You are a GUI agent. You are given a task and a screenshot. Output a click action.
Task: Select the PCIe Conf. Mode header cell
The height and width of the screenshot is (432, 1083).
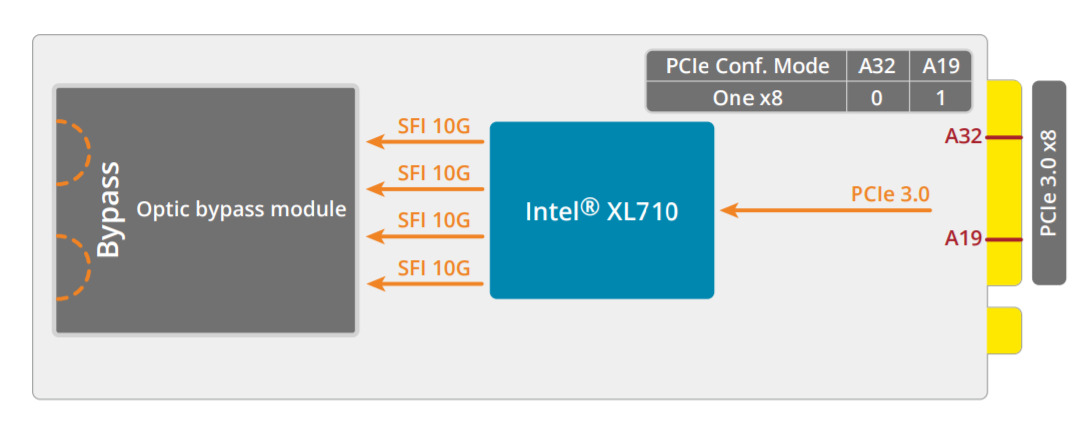click(747, 66)
